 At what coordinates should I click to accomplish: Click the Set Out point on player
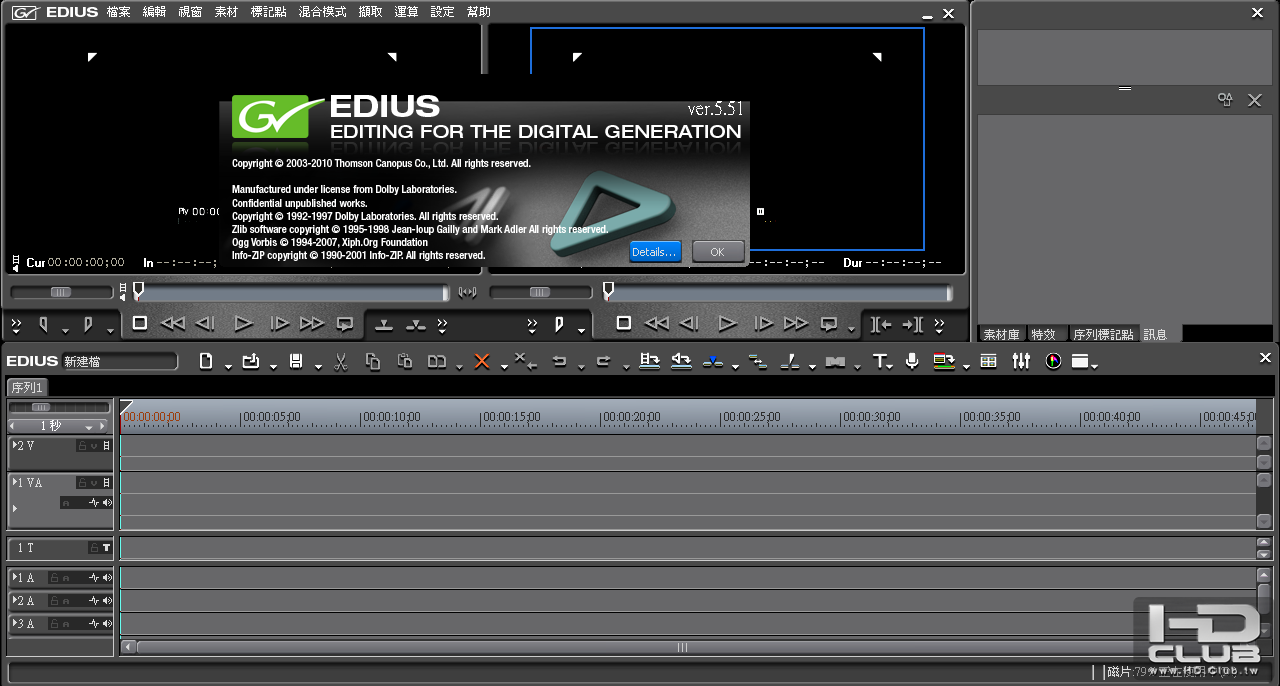click(x=88, y=324)
